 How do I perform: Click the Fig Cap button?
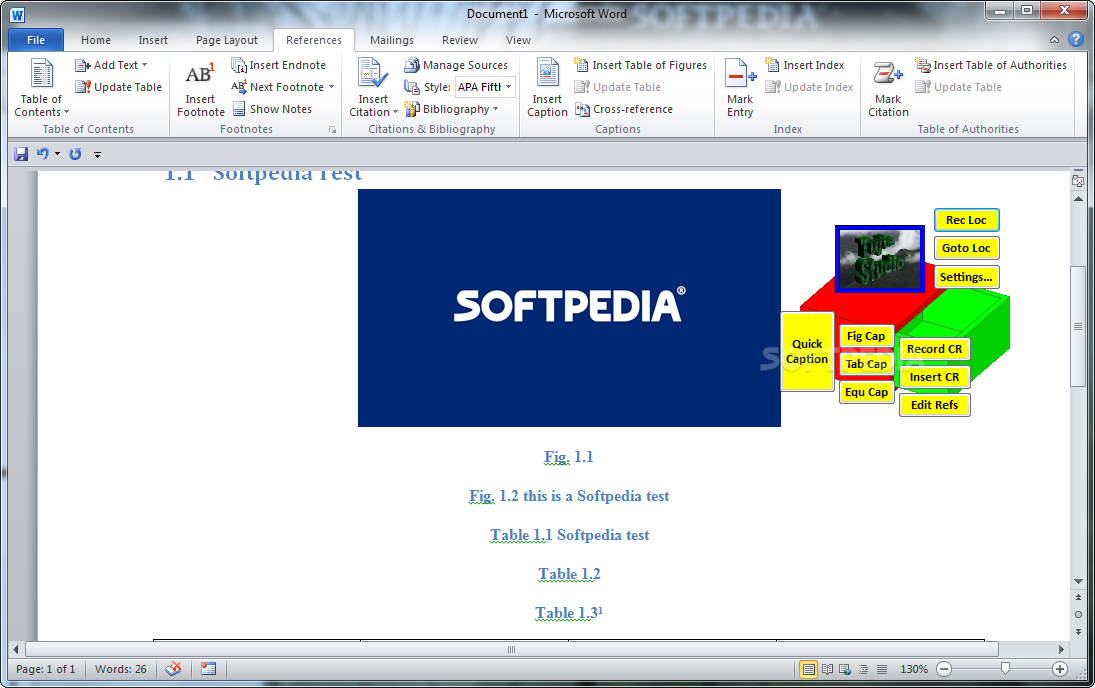coord(866,336)
